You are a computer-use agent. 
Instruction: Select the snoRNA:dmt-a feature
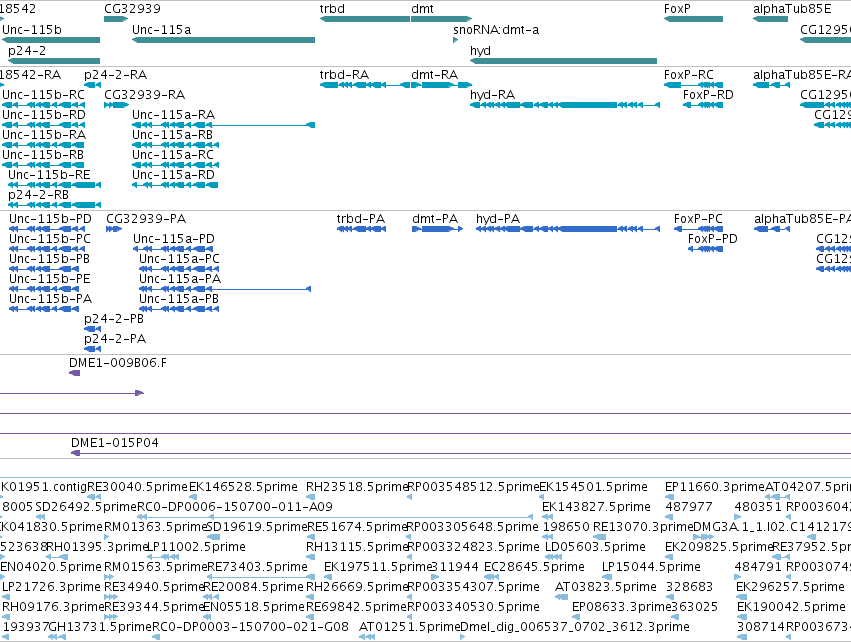(456, 40)
